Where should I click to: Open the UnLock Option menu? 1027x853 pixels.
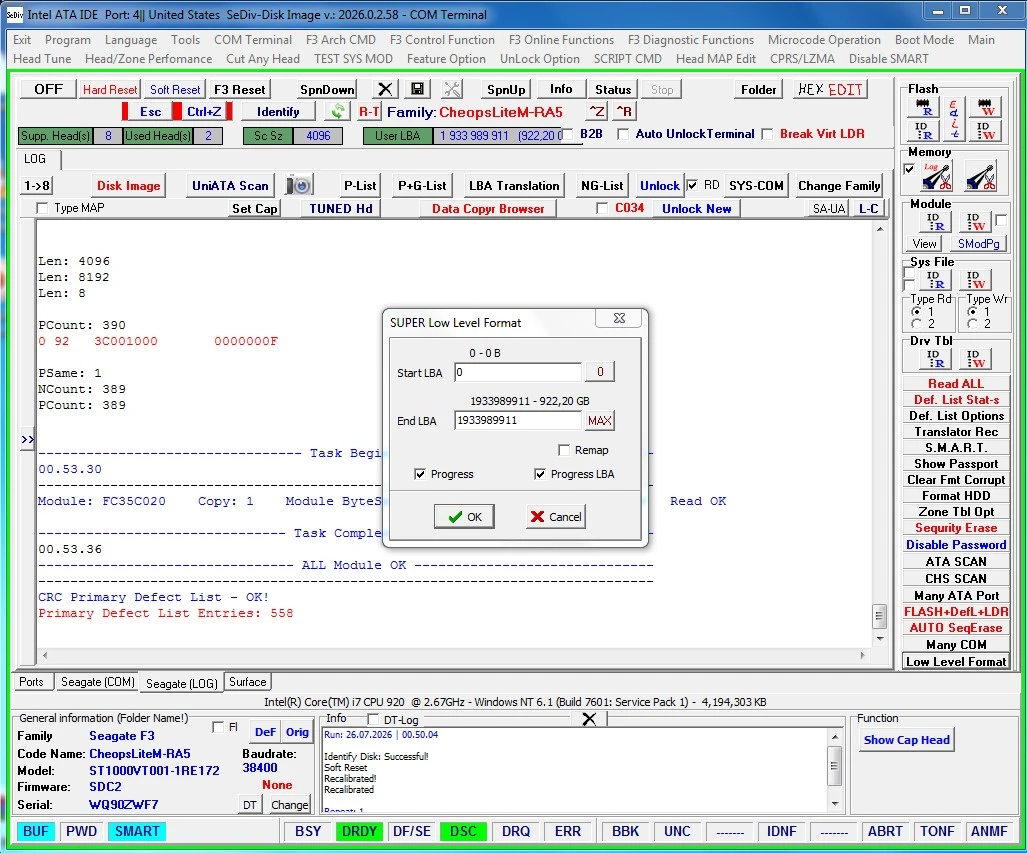(x=540, y=59)
